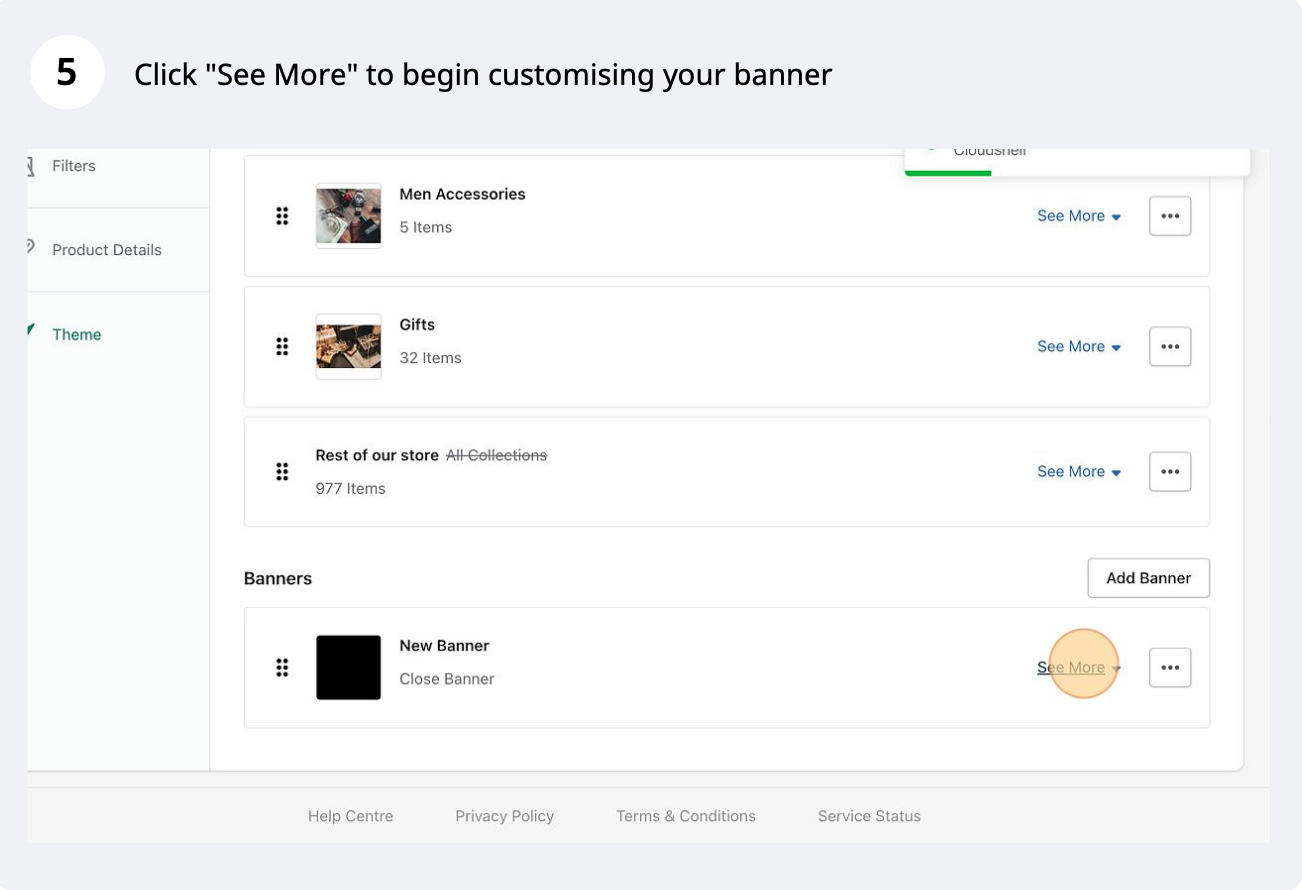Expand See More for Gifts
Viewport: 1302px width, 890px height.
click(1079, 347)
